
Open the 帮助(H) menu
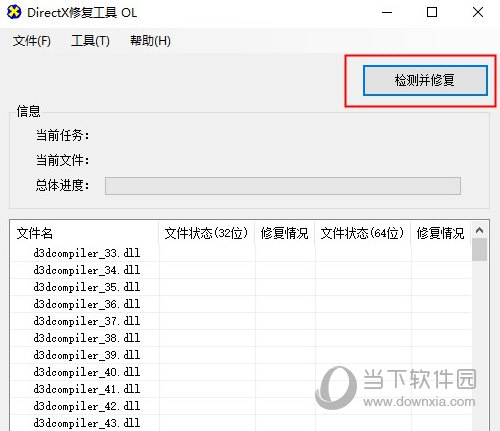pyautogui.click(x=150, y=41)
